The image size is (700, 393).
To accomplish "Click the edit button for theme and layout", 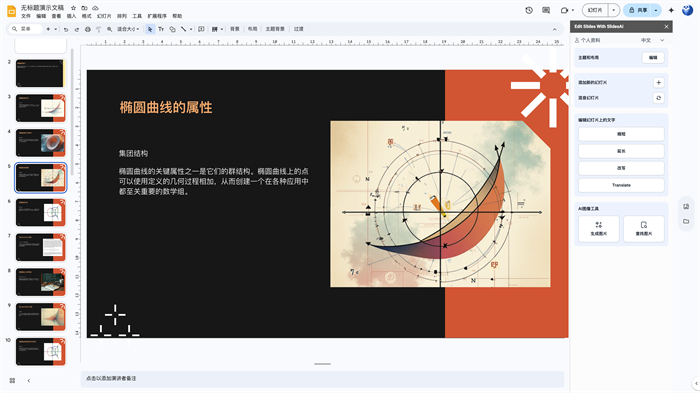I will 653,58.
